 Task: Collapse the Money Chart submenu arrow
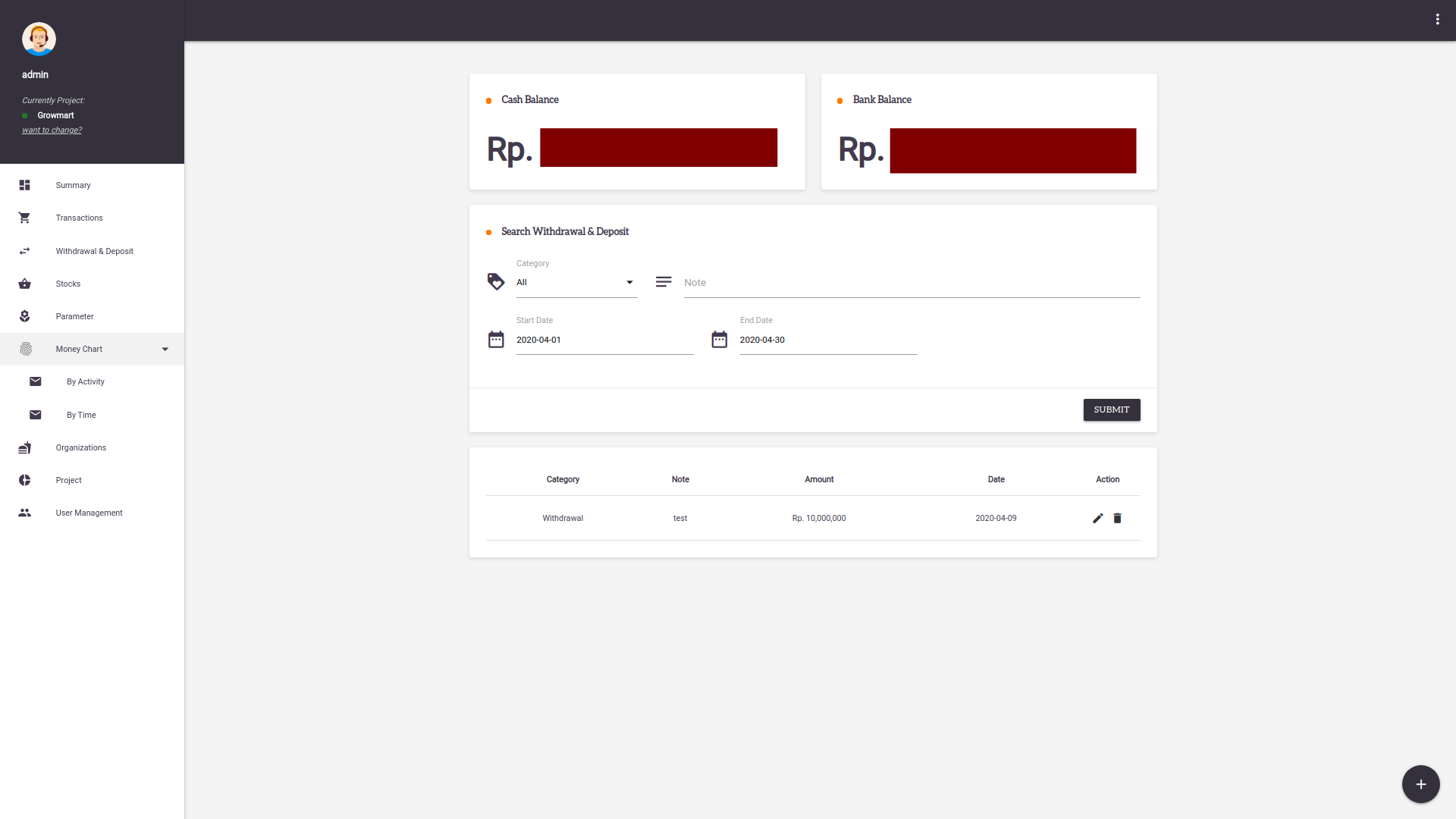pos(165,350)
